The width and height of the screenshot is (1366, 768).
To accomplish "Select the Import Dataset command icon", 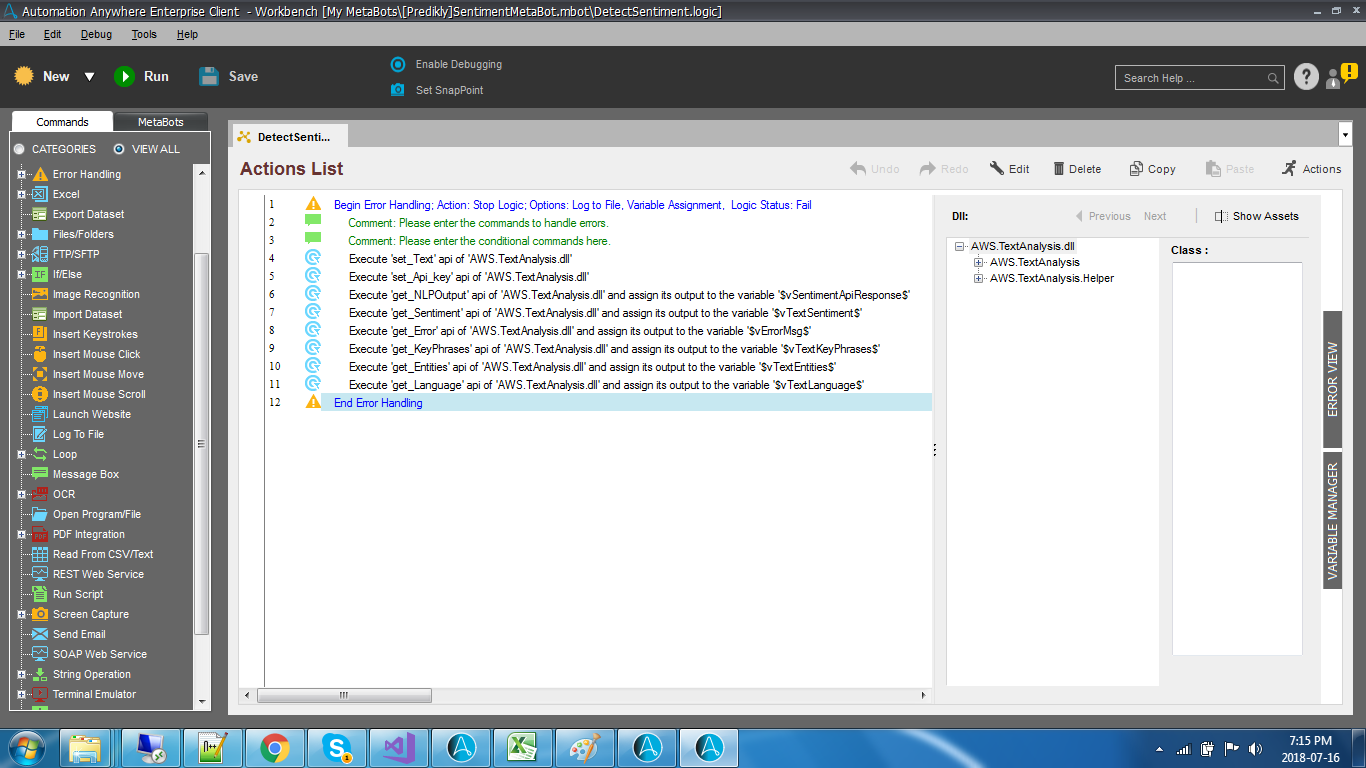I will coord(39,314).
